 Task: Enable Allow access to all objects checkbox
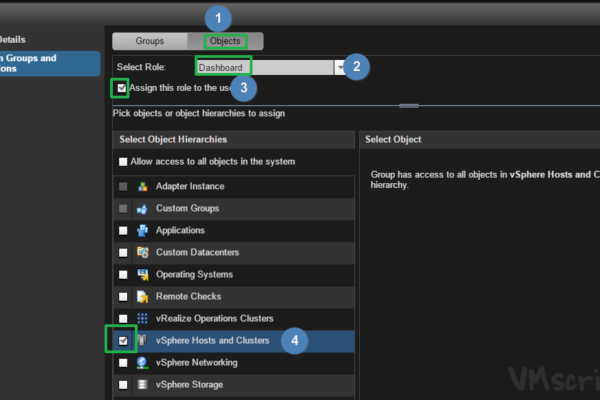pos(123,161)
